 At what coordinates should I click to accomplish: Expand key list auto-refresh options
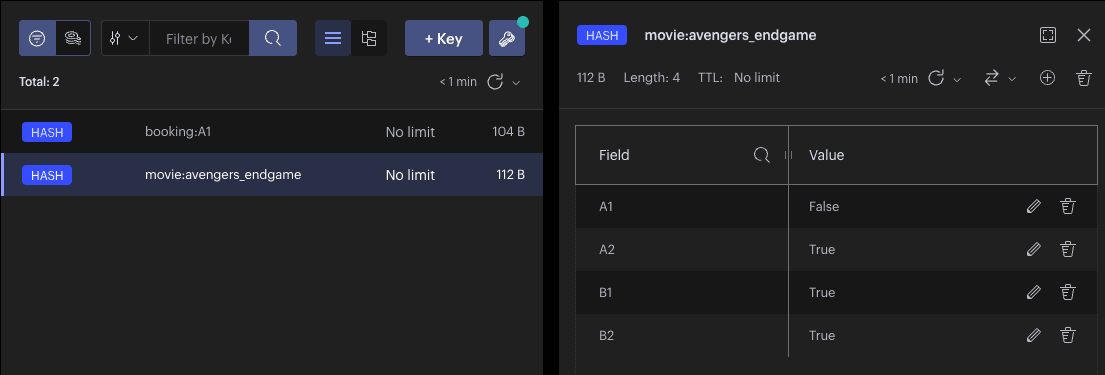point(516,82)
